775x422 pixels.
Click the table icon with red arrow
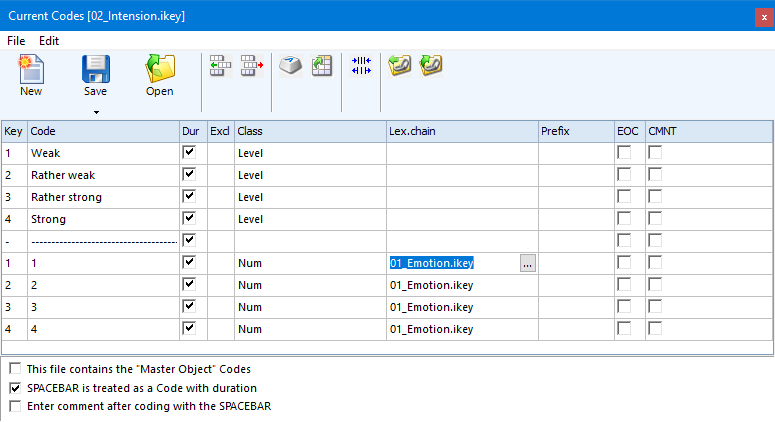pos(252,67)
